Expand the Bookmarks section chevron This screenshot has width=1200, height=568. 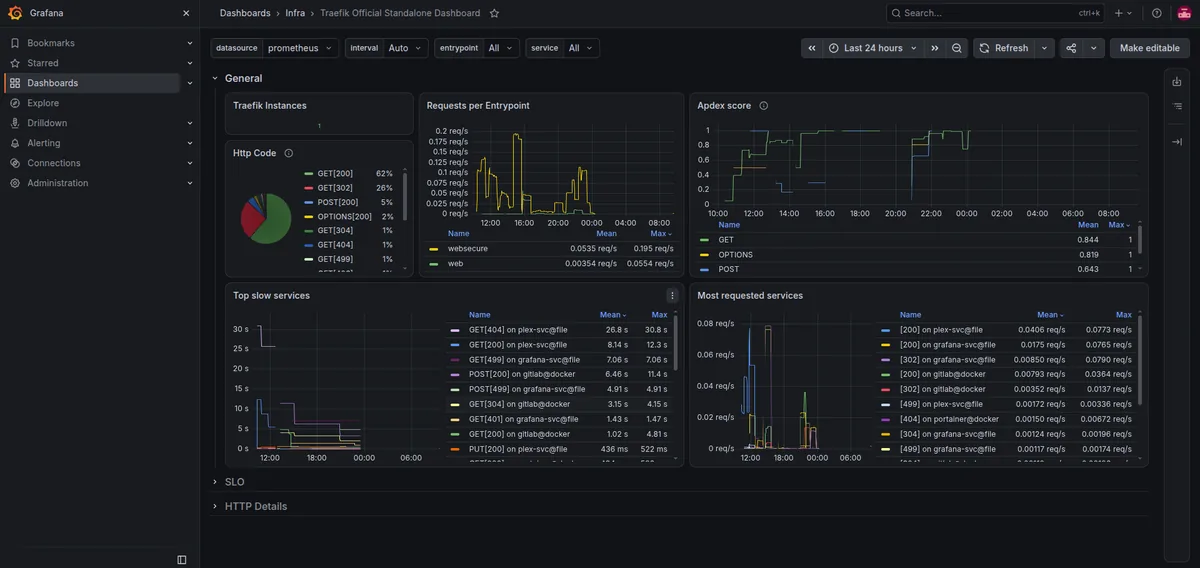190,43
